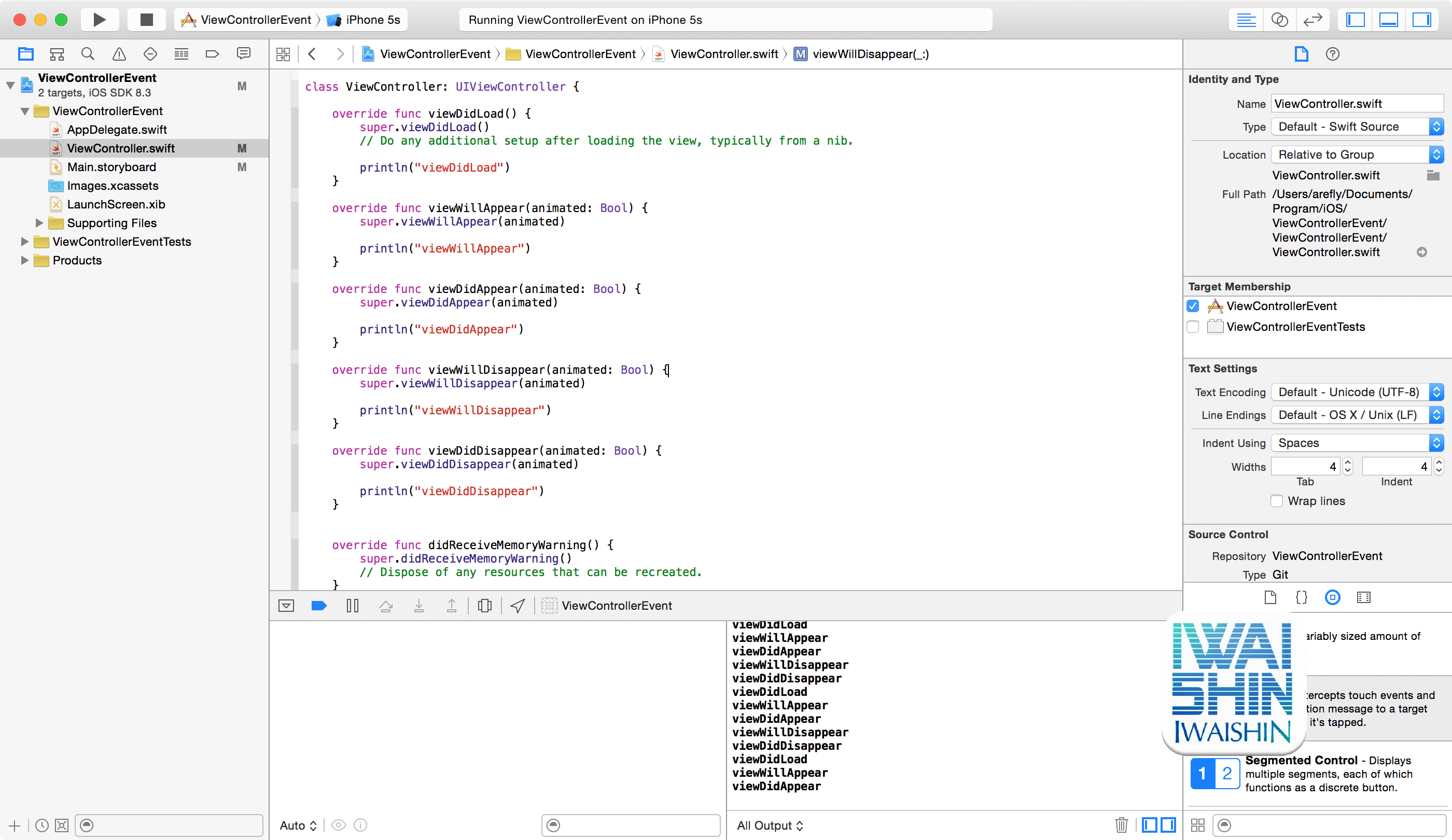Open Indent Using Spaces dropdown
Image resolution: width=1452 pixels, height=840 pixels.
(x=1357, y=442)
